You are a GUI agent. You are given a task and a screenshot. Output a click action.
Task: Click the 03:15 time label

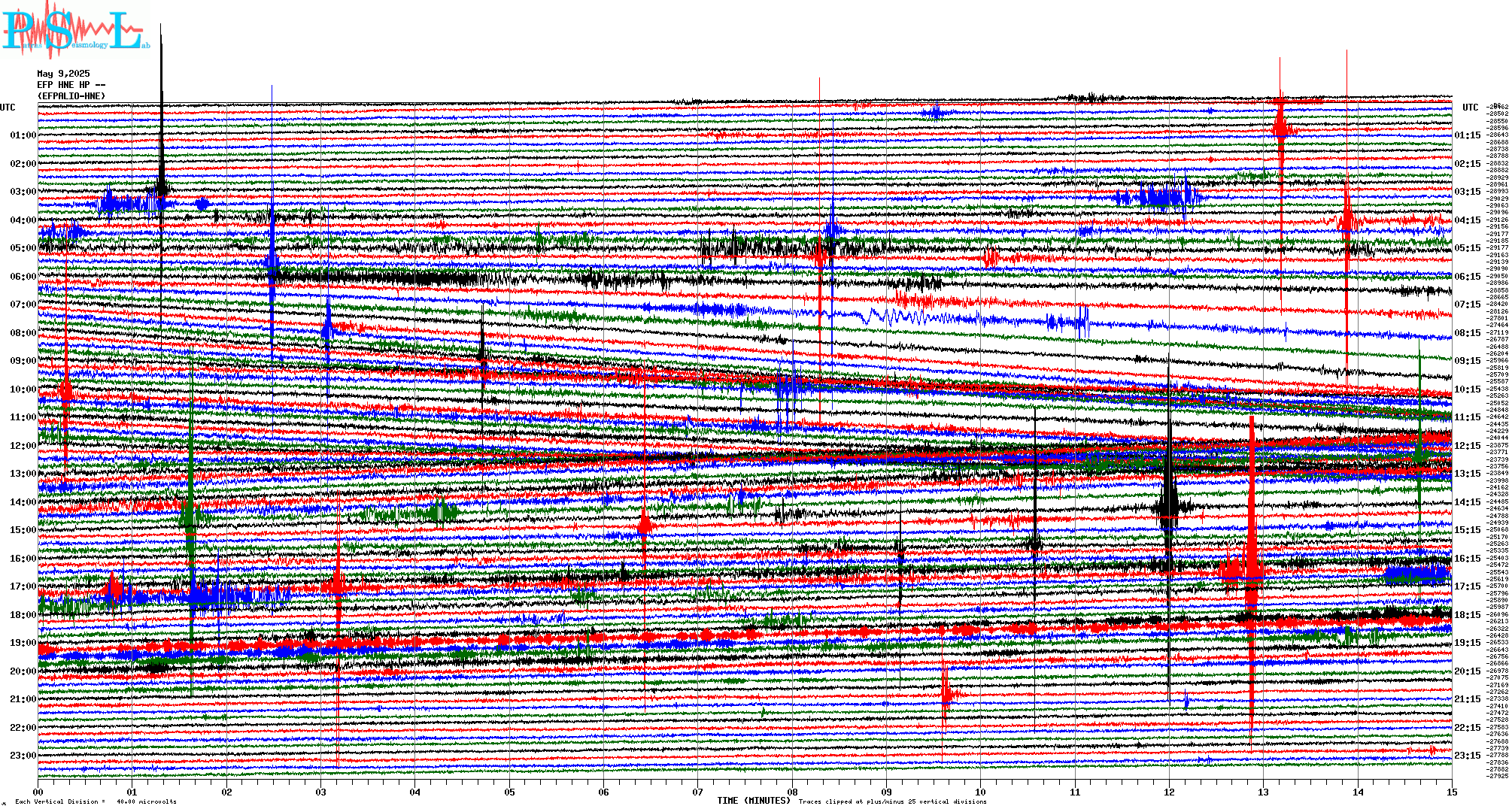(1468, 192)
